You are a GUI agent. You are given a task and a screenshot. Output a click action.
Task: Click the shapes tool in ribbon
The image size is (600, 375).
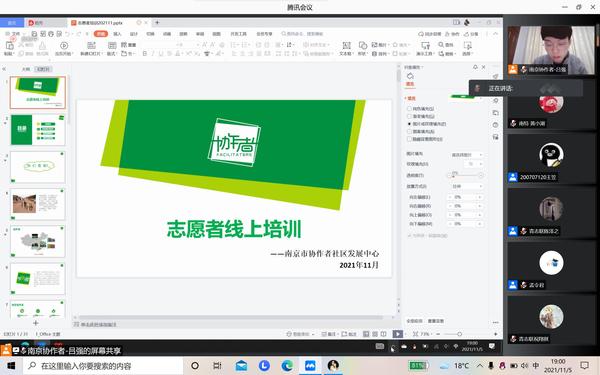click(362, 49)
